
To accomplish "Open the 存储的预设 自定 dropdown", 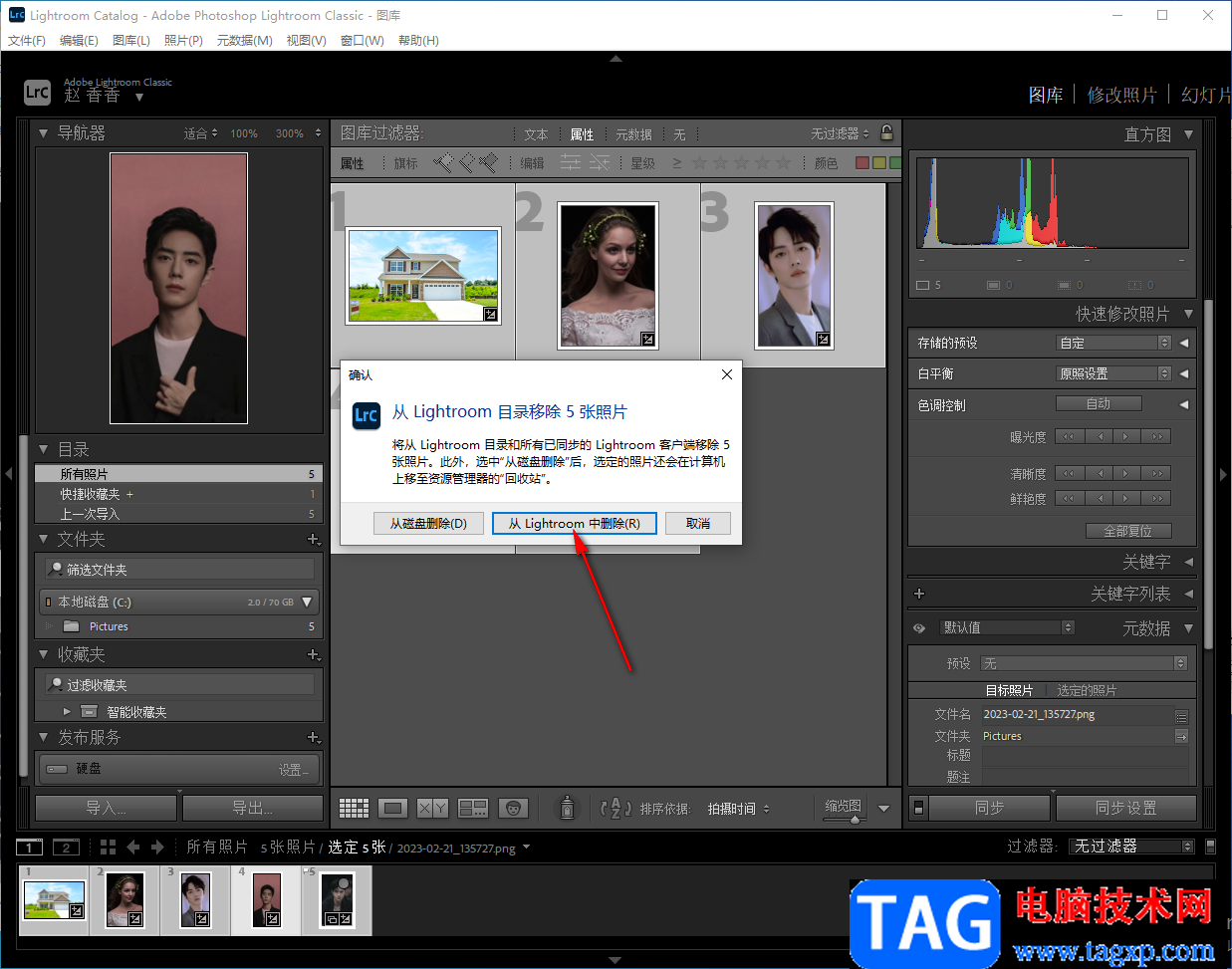I will click(1113, 343).
